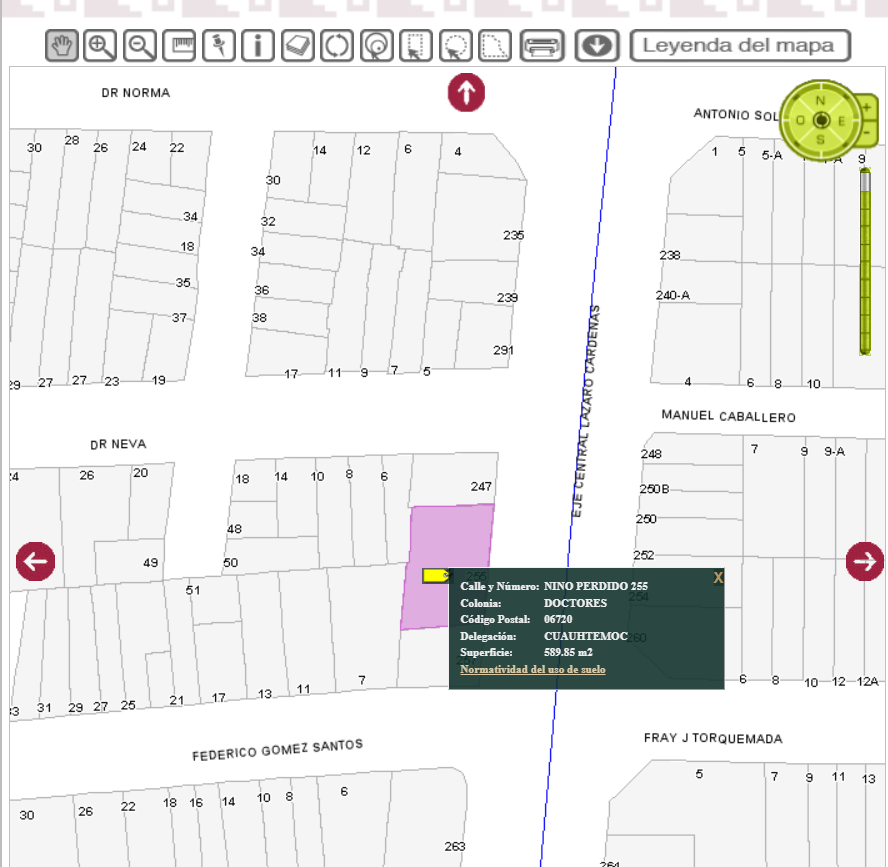This screenshot has width=888, height=867.
Task: Click the download arrow icon
Action: (x=597, y=46)
